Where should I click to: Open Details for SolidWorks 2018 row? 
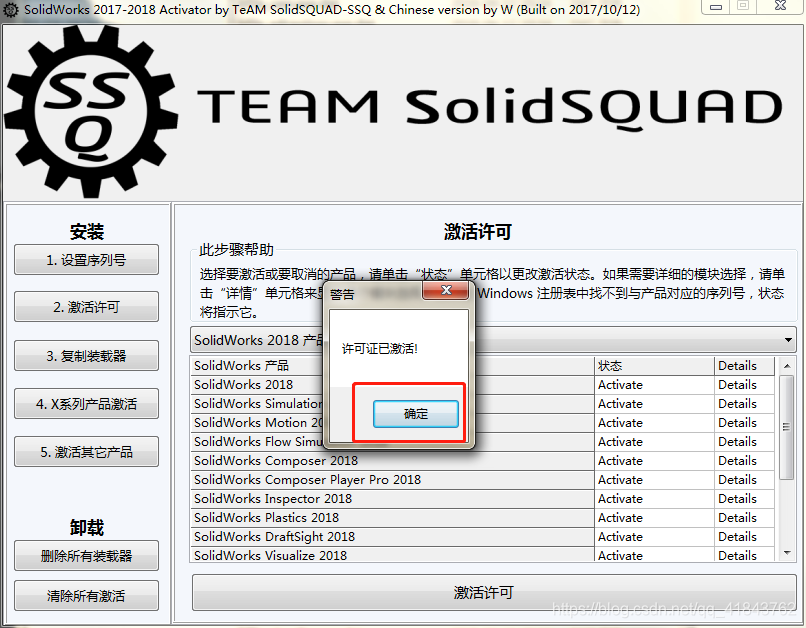point(744,385)
